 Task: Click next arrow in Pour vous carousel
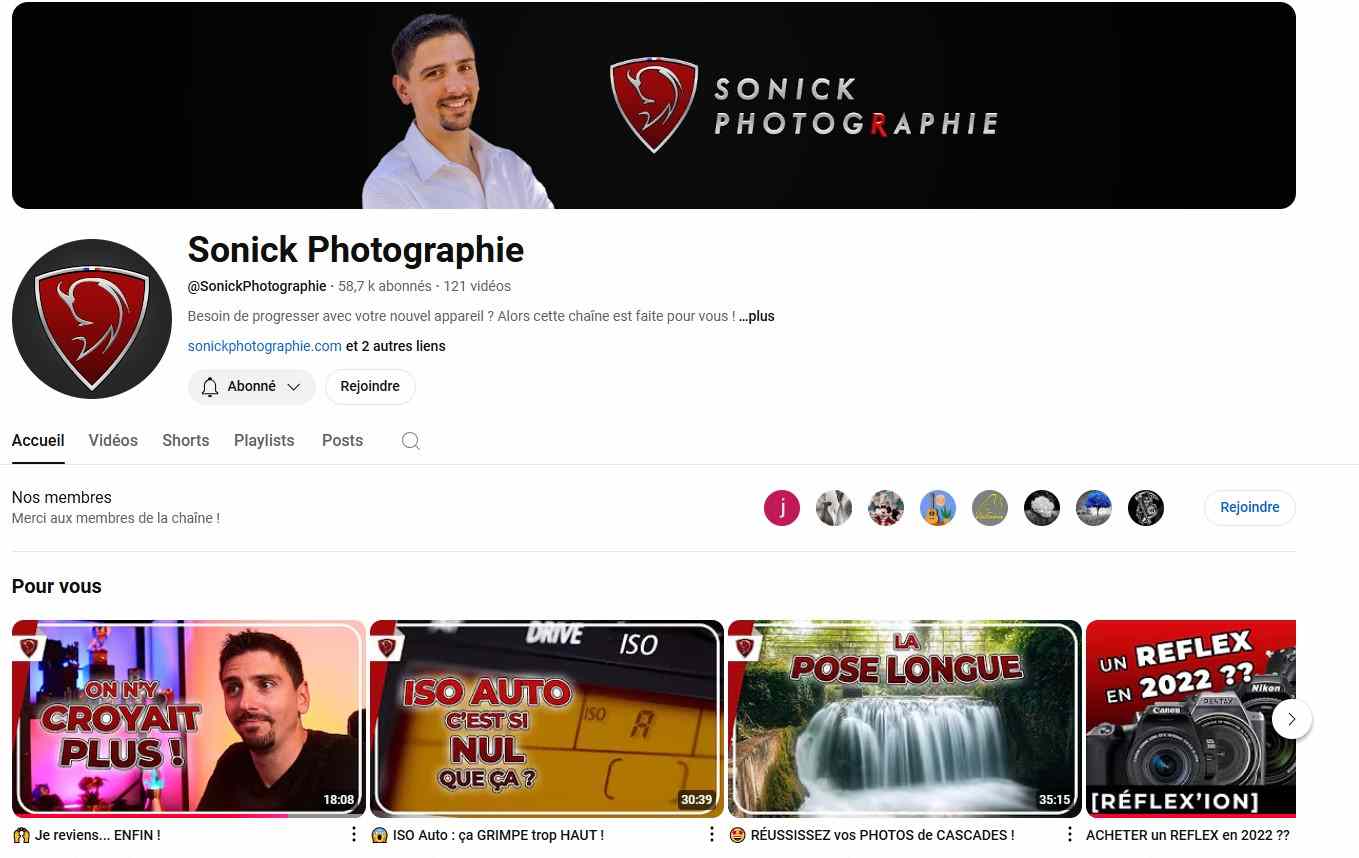[1292, 719]
